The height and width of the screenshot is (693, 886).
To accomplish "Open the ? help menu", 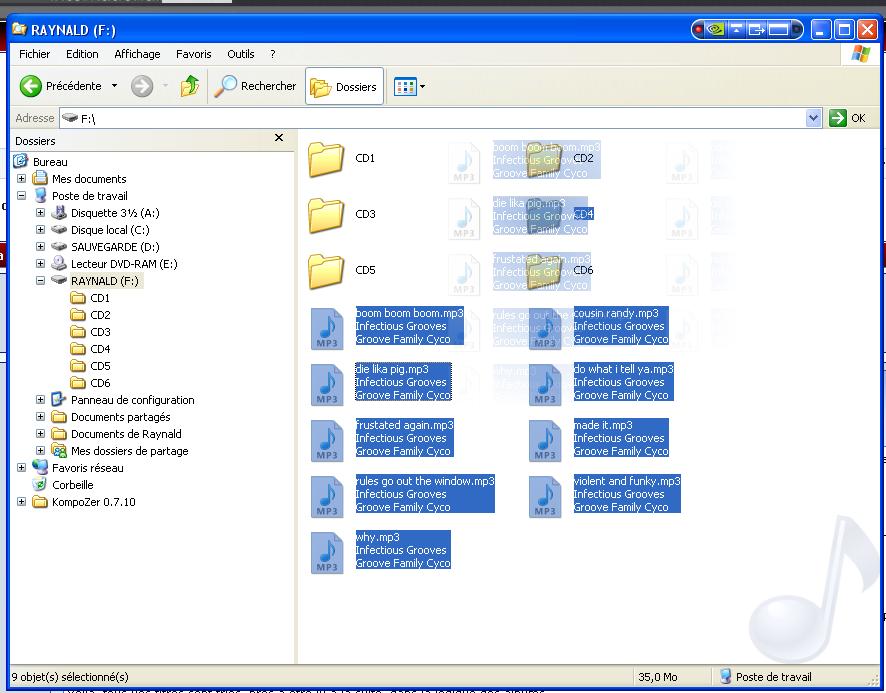I will pyautogui.click(x=273, y=54).
